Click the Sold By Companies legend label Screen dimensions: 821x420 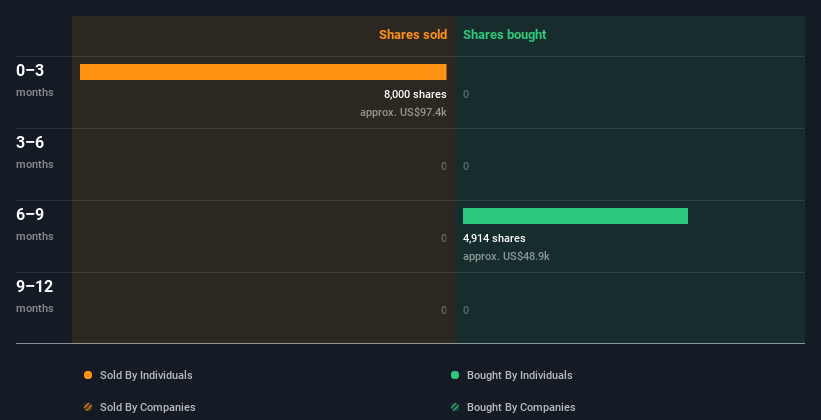click(148, 407)
